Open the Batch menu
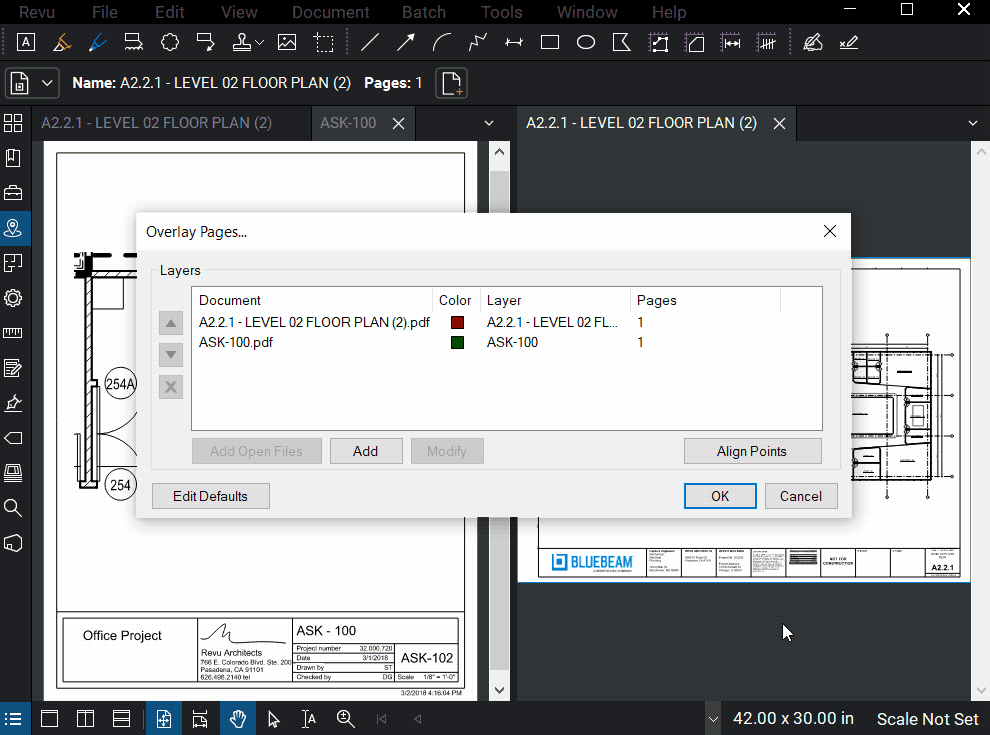Screen dimensions: 990x735 click(423, 12)
